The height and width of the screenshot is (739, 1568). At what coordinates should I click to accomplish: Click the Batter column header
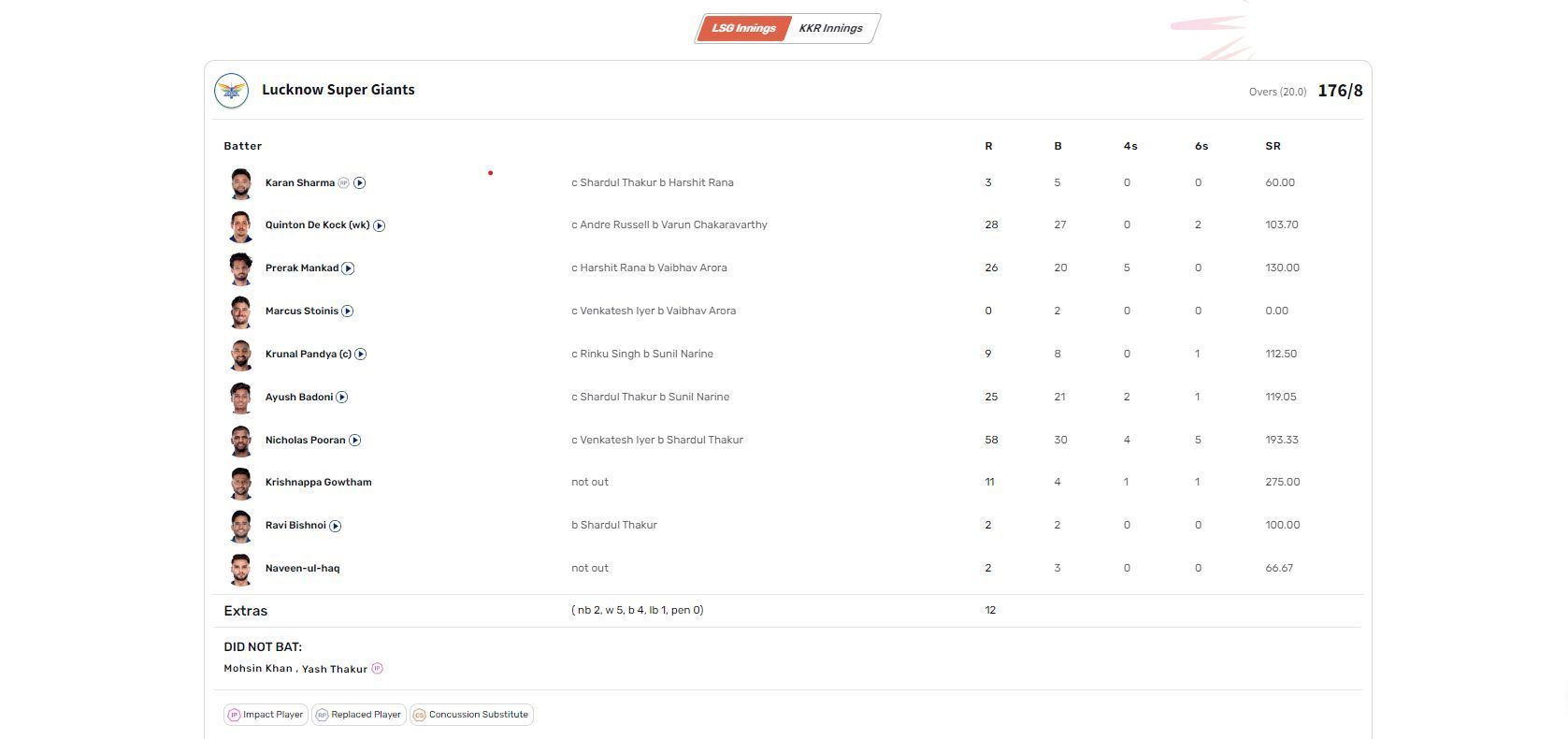click(243, 147)
